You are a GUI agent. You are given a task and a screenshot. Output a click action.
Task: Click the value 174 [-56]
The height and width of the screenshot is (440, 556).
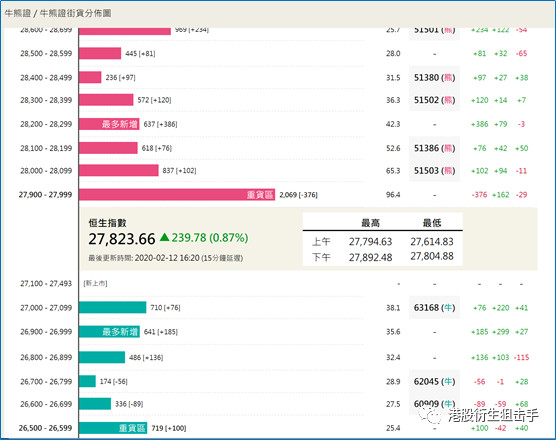tap(113, 382)
